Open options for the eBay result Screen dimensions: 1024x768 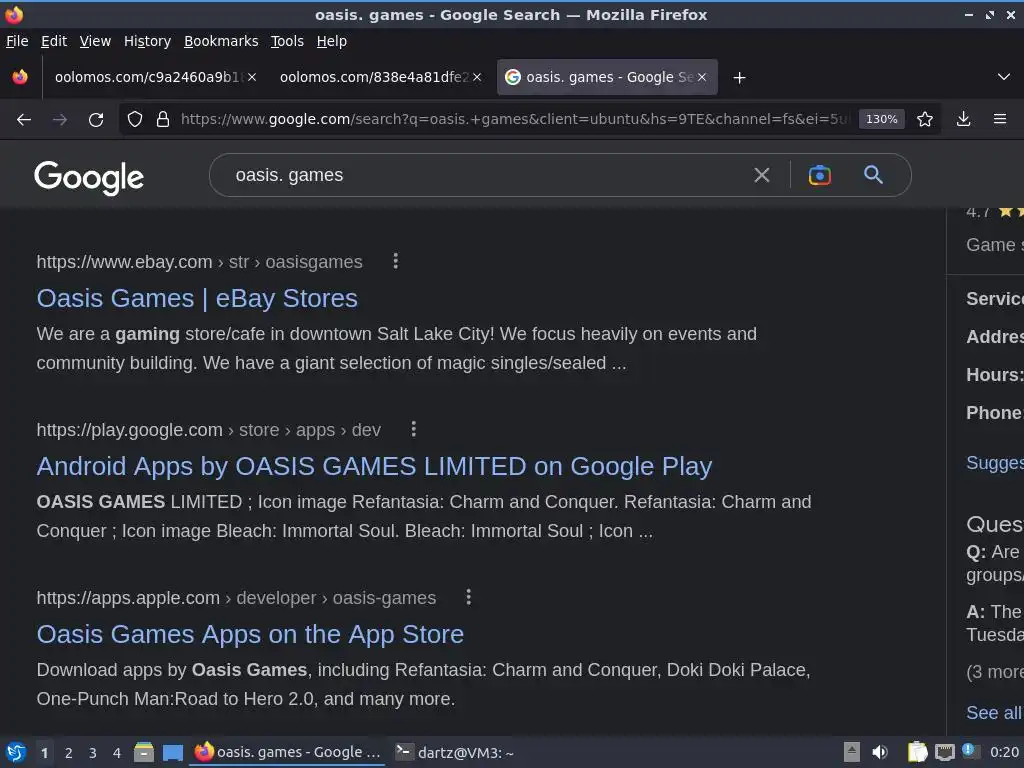[x=395, y=261]
